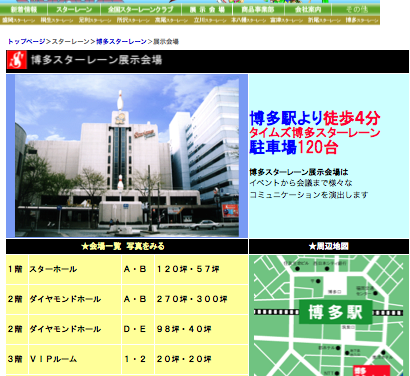The height and width of the screenshot is (376, 410).
Task: Go to 博多スターレーン in sub-navigation bar
Action: pyautogui.click(x=362, y=20)
